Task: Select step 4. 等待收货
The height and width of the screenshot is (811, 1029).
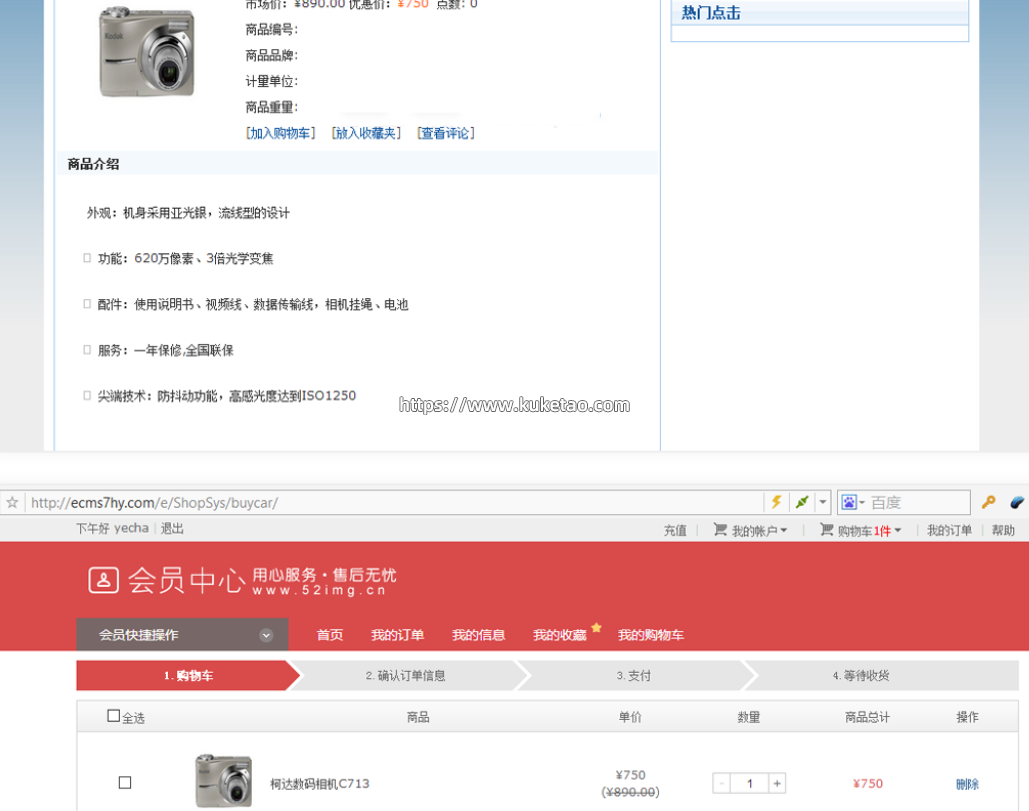Action: [861, 675]
